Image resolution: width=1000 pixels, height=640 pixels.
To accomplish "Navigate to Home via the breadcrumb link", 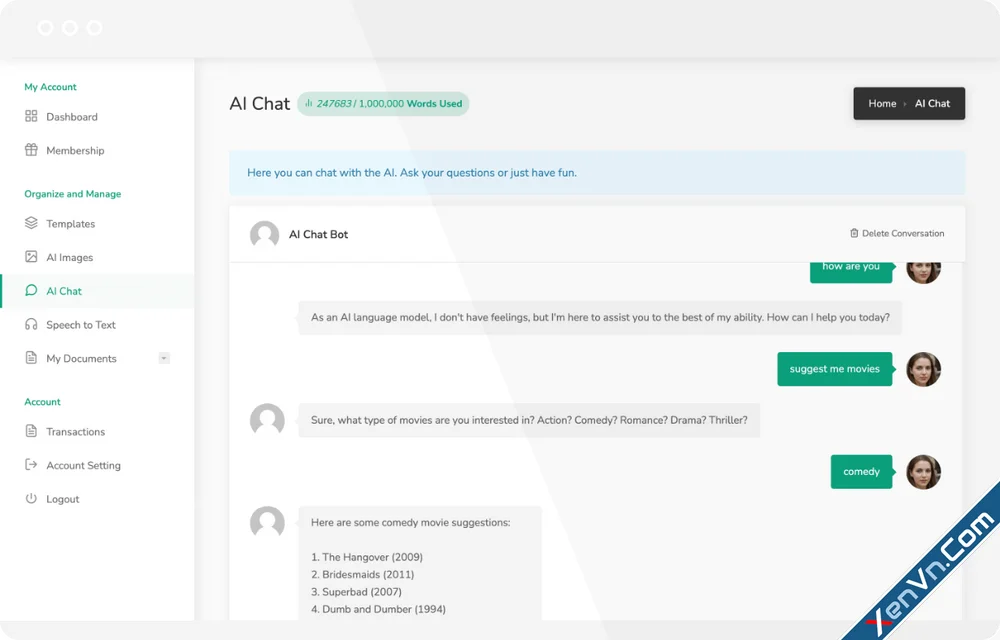I will (x=880, y=103).
